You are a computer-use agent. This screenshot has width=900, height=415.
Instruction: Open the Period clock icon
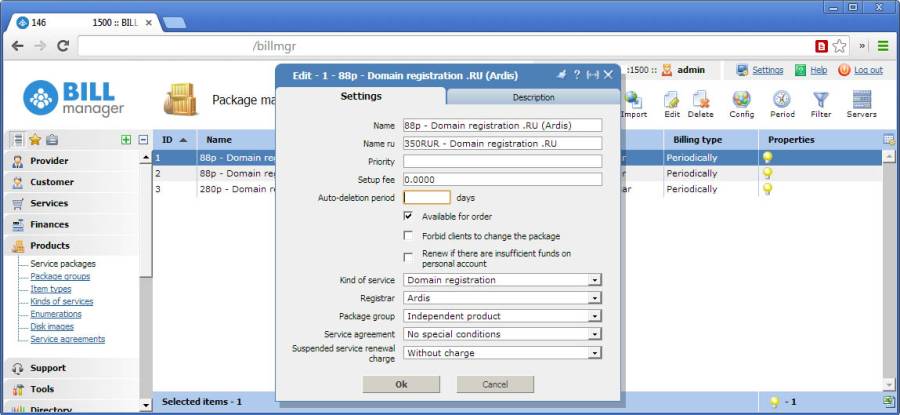(782, 100)
